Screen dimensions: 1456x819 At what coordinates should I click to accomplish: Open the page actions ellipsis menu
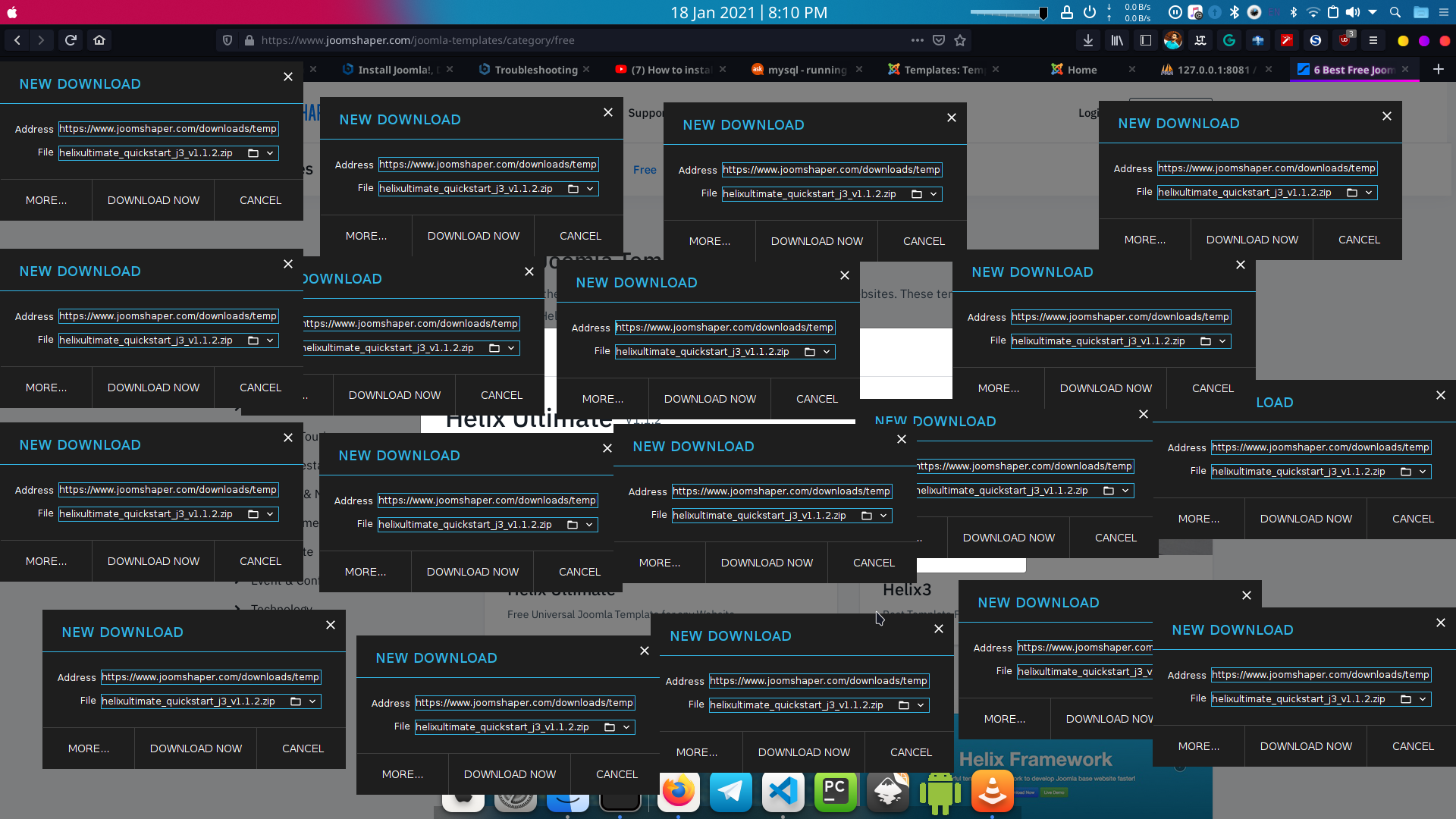click(918, 40)
